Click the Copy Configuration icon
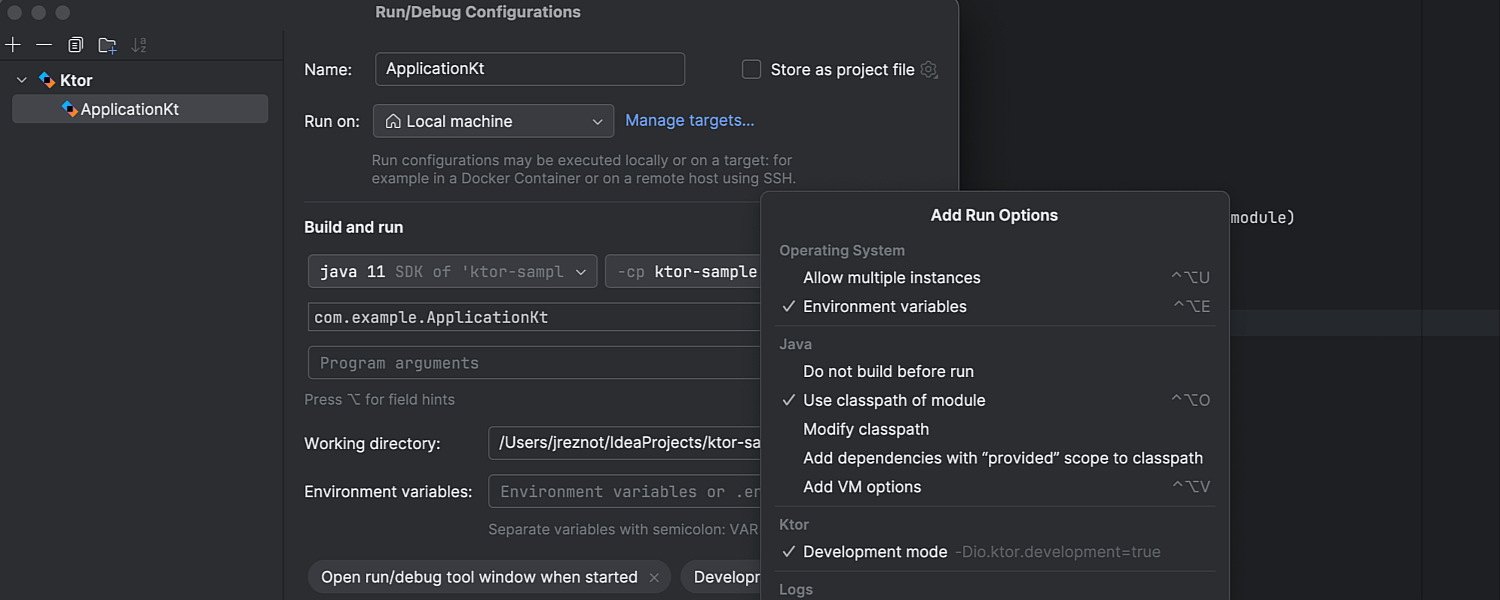 (x=75, y=45)
